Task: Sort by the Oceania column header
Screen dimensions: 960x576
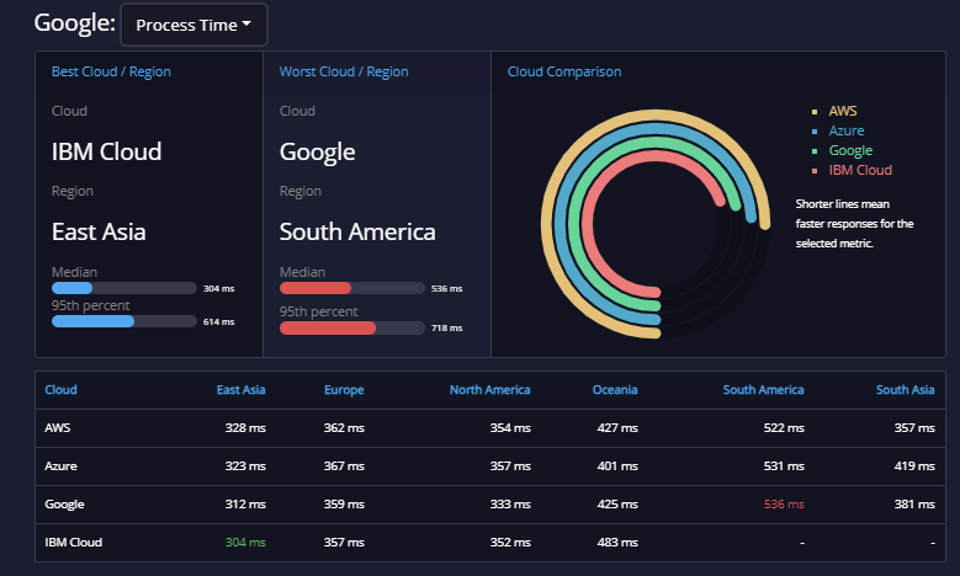Action: click(x=615, y=390)
